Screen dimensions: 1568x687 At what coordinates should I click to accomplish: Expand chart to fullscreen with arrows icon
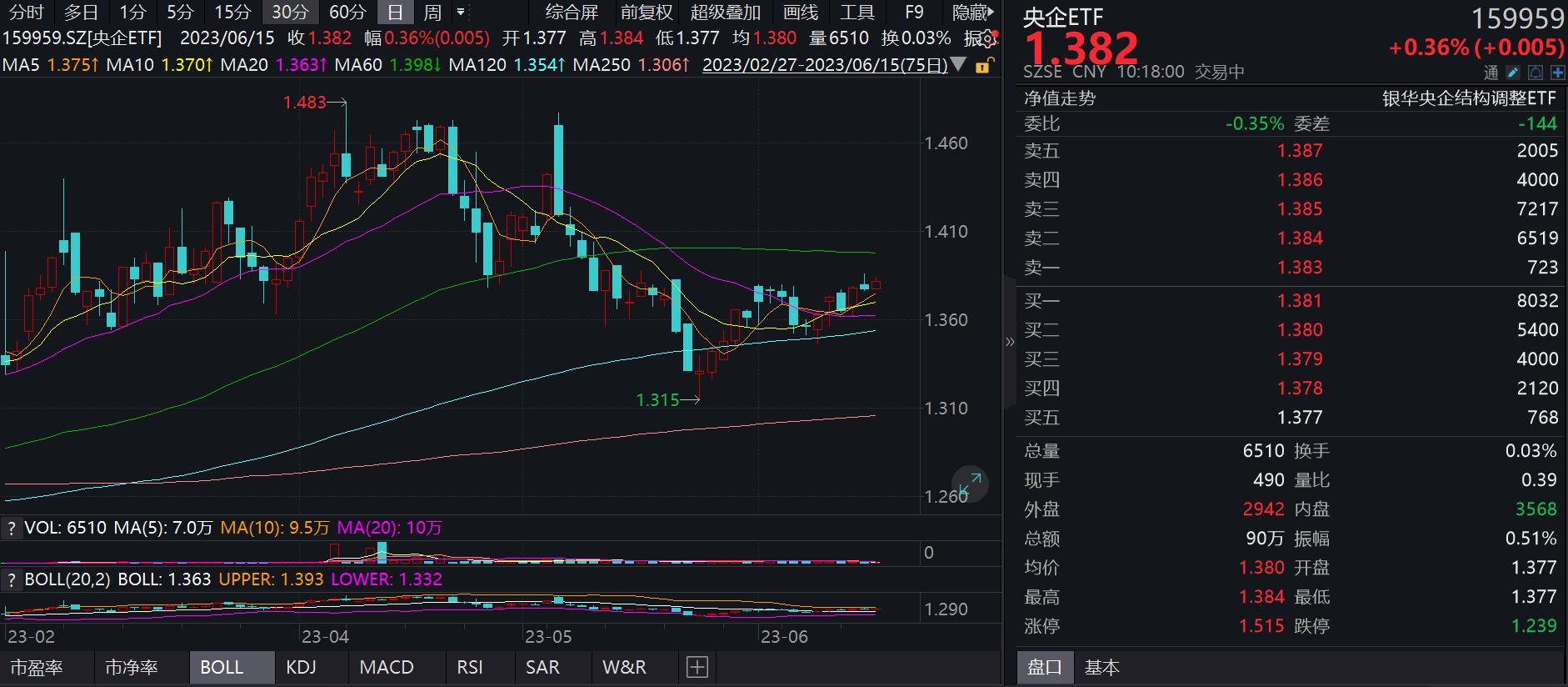970,484
